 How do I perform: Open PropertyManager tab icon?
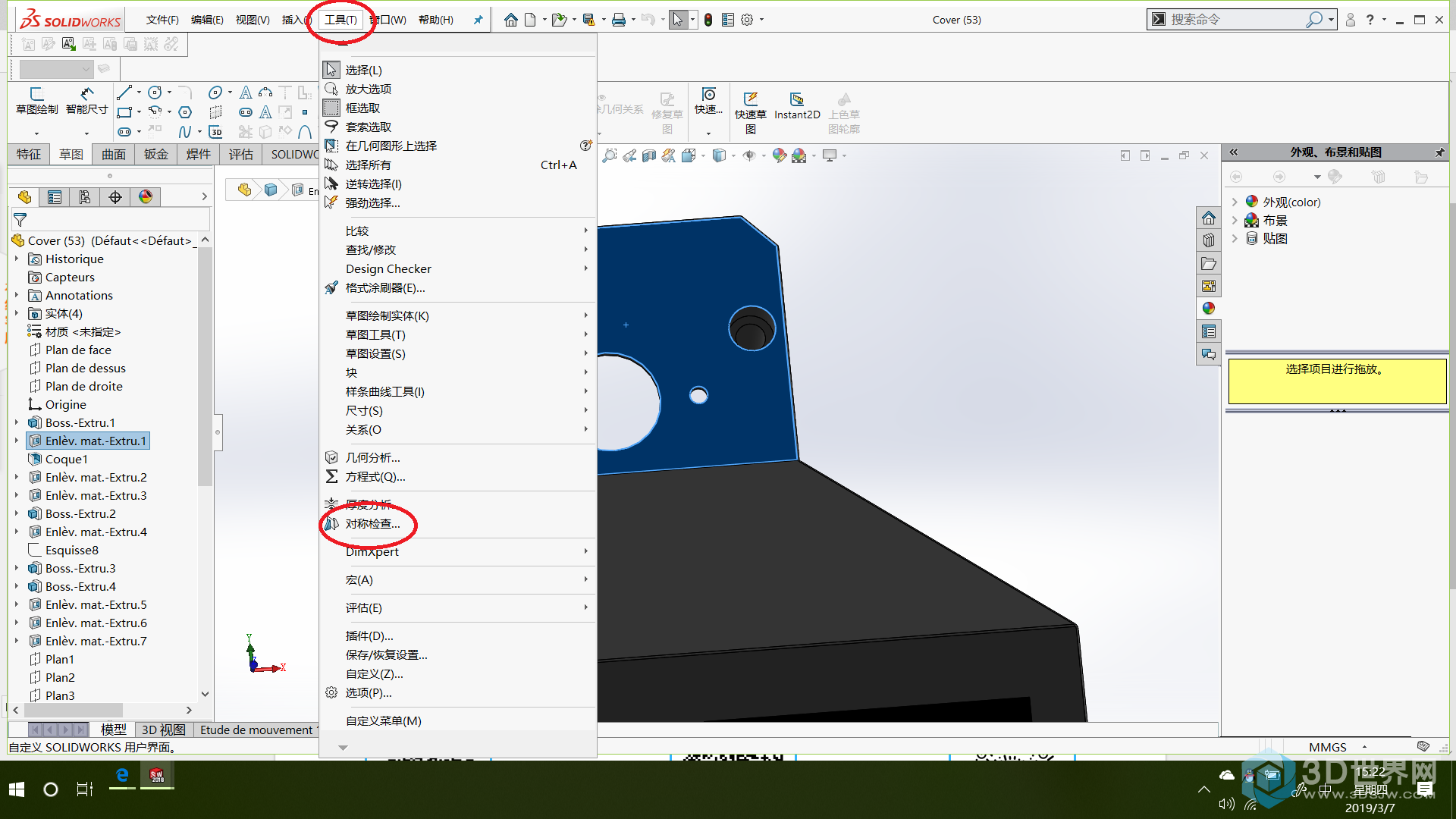55,197
